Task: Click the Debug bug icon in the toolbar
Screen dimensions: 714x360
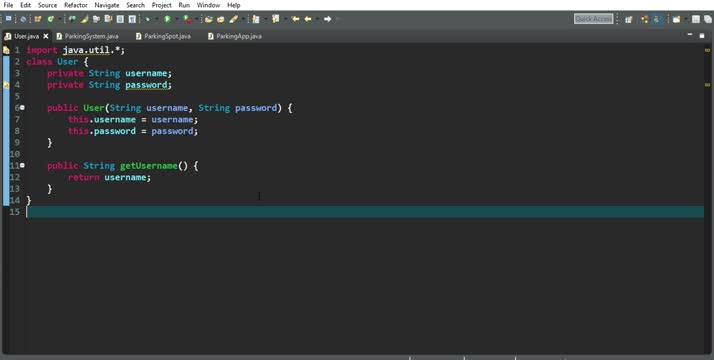Action: coord(148,19)
